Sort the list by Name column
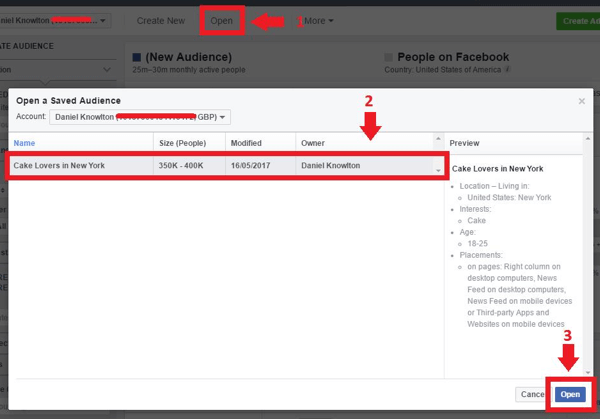The height and width of the screenshot is (419, 600). click(x=24, y=143)
